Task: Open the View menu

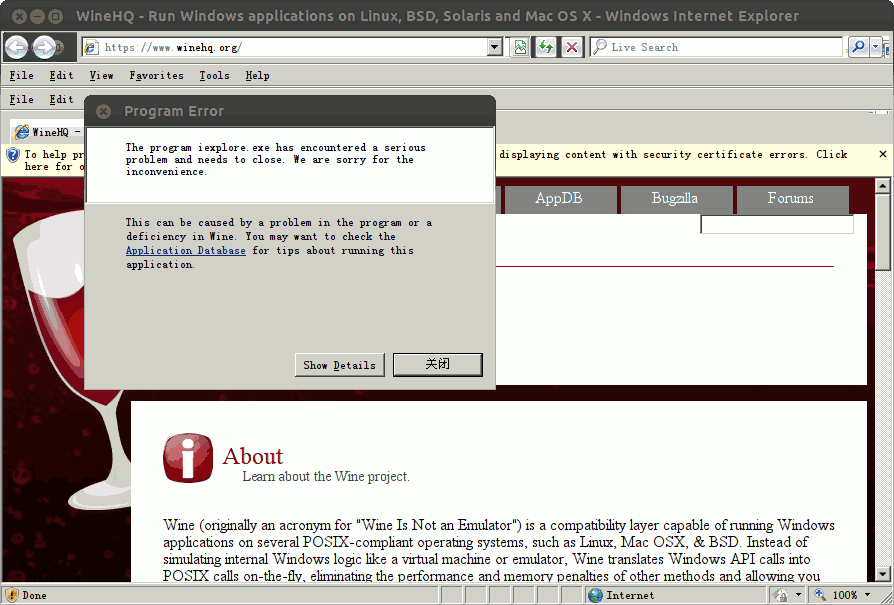Action: tap(101, 75)
